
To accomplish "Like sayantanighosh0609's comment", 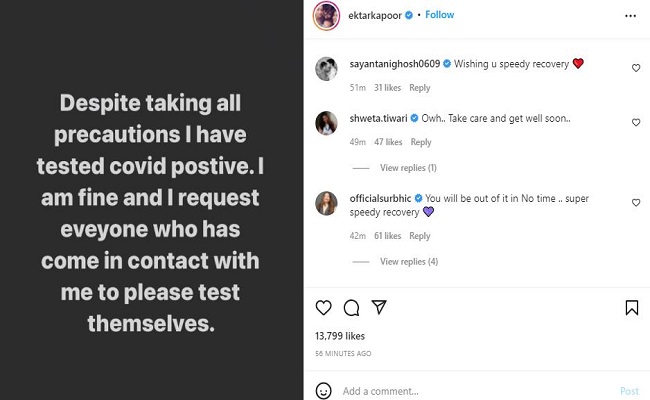I will click(636, 68).
